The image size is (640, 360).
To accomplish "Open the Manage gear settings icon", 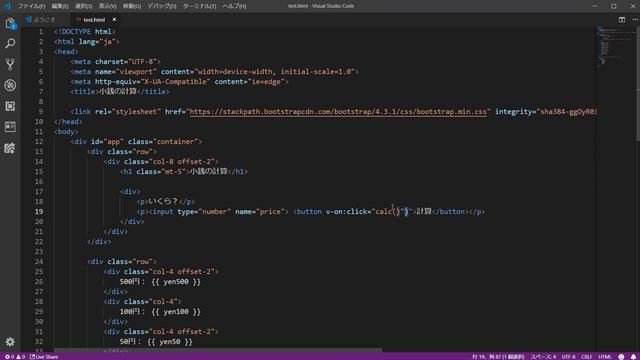I will 10,342.
